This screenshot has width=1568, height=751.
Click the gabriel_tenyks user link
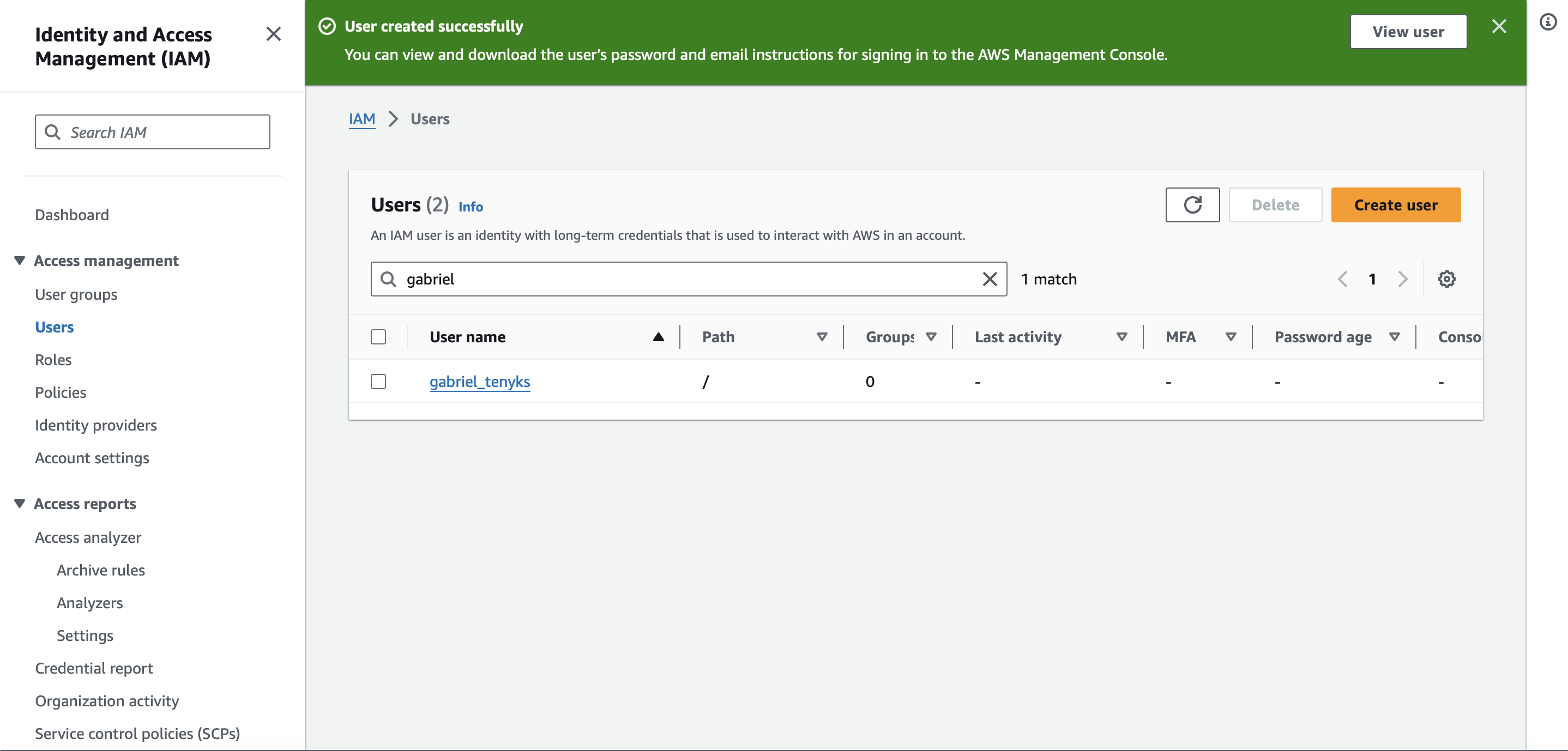(x=479, y=381)
